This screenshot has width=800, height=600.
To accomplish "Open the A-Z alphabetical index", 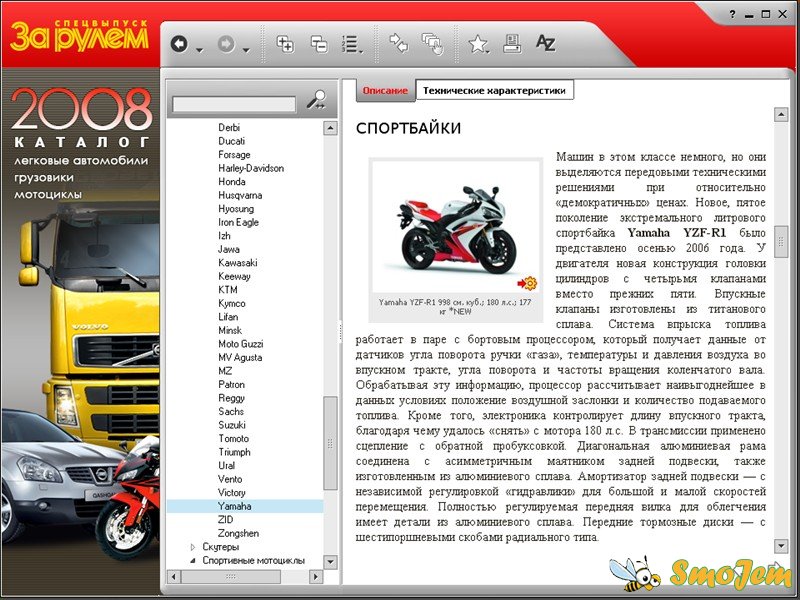I will pos(545,43).
